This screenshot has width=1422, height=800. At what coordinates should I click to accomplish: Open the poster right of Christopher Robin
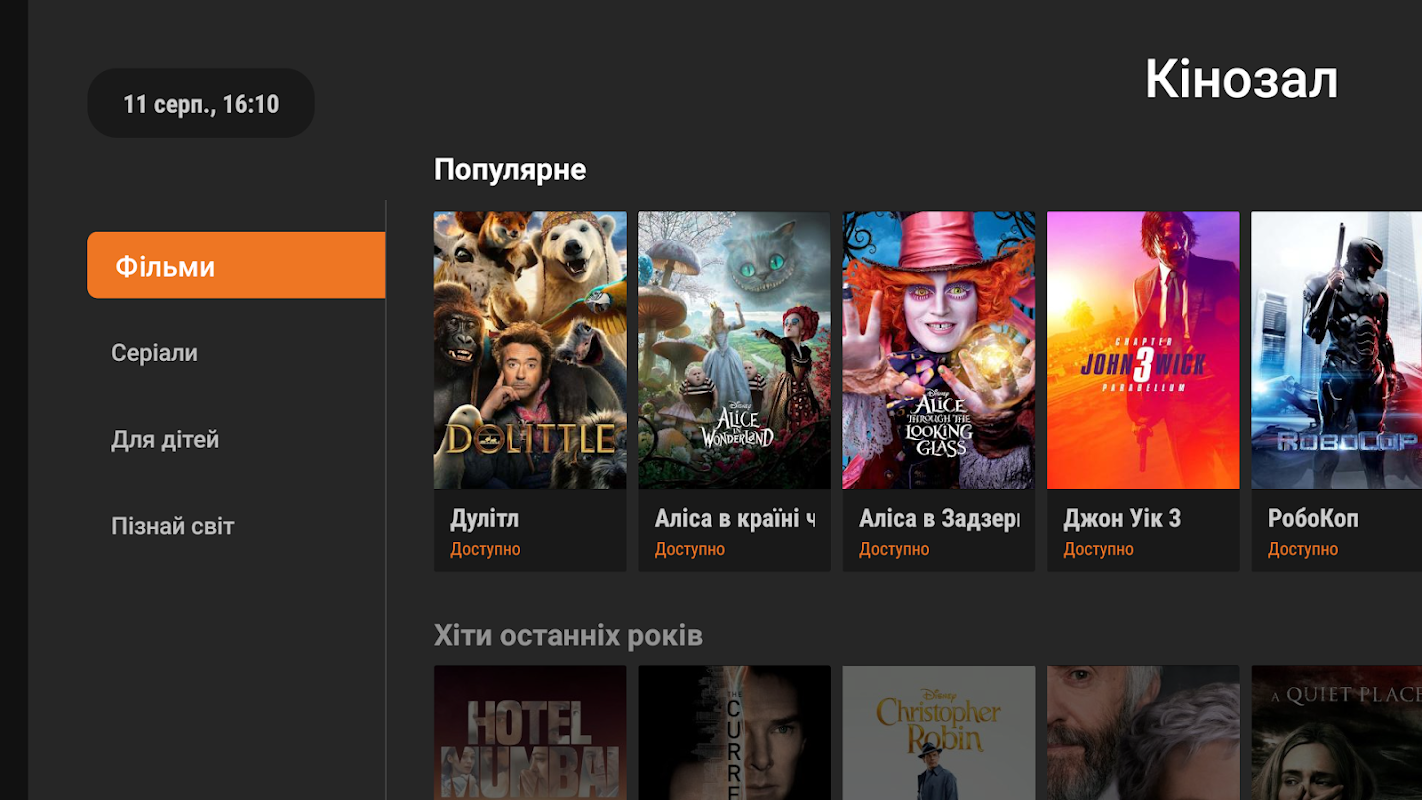click(1143, 733)
